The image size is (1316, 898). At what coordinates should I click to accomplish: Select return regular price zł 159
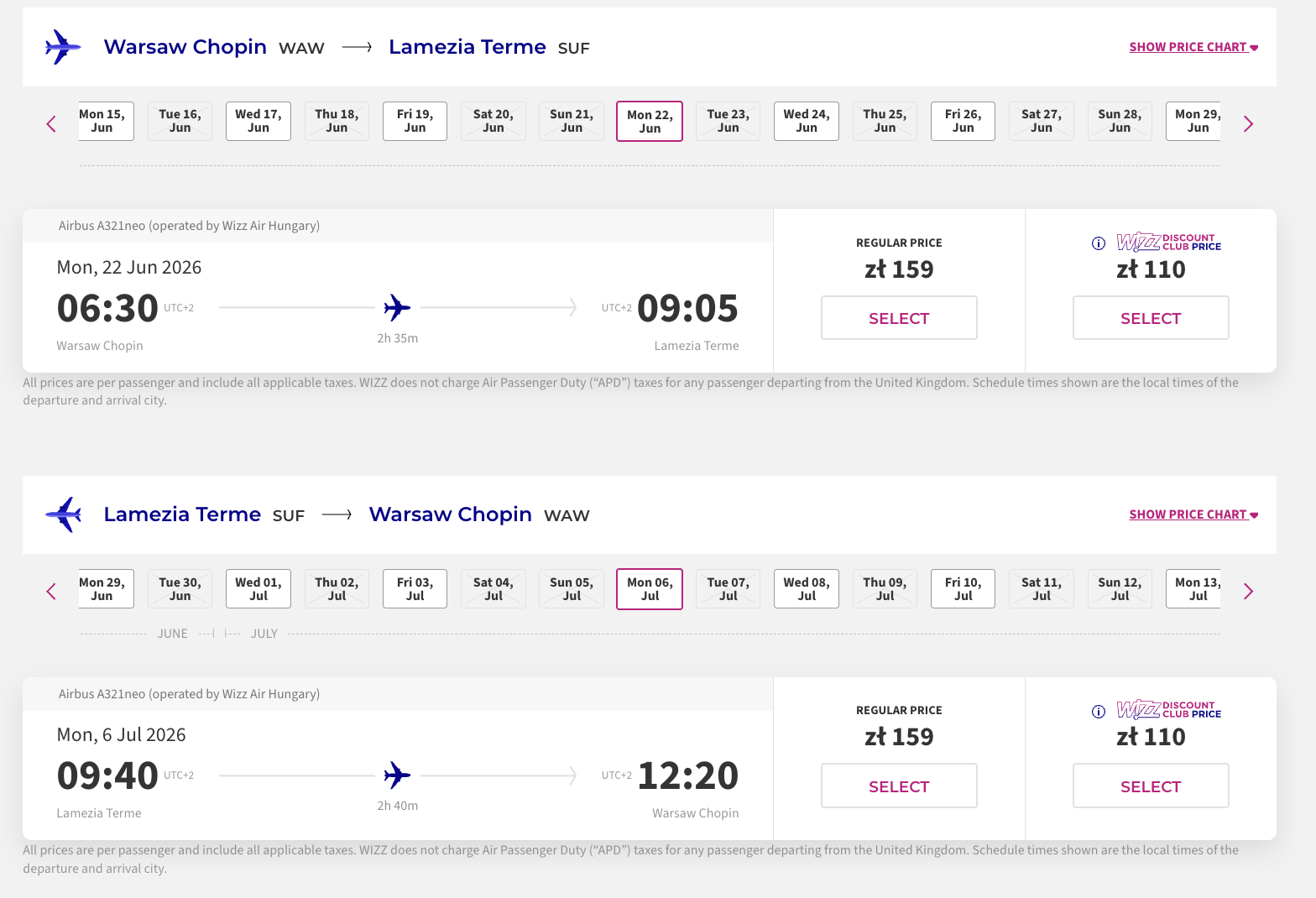[899, 786]
